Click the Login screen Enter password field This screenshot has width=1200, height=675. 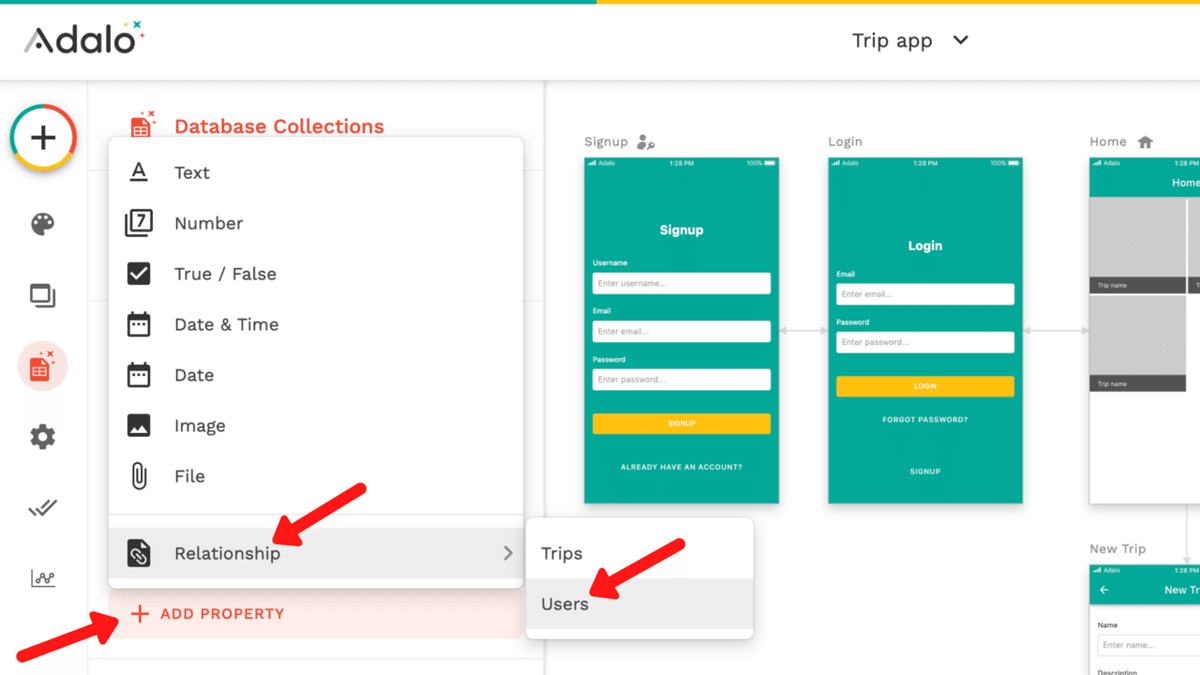925,342
